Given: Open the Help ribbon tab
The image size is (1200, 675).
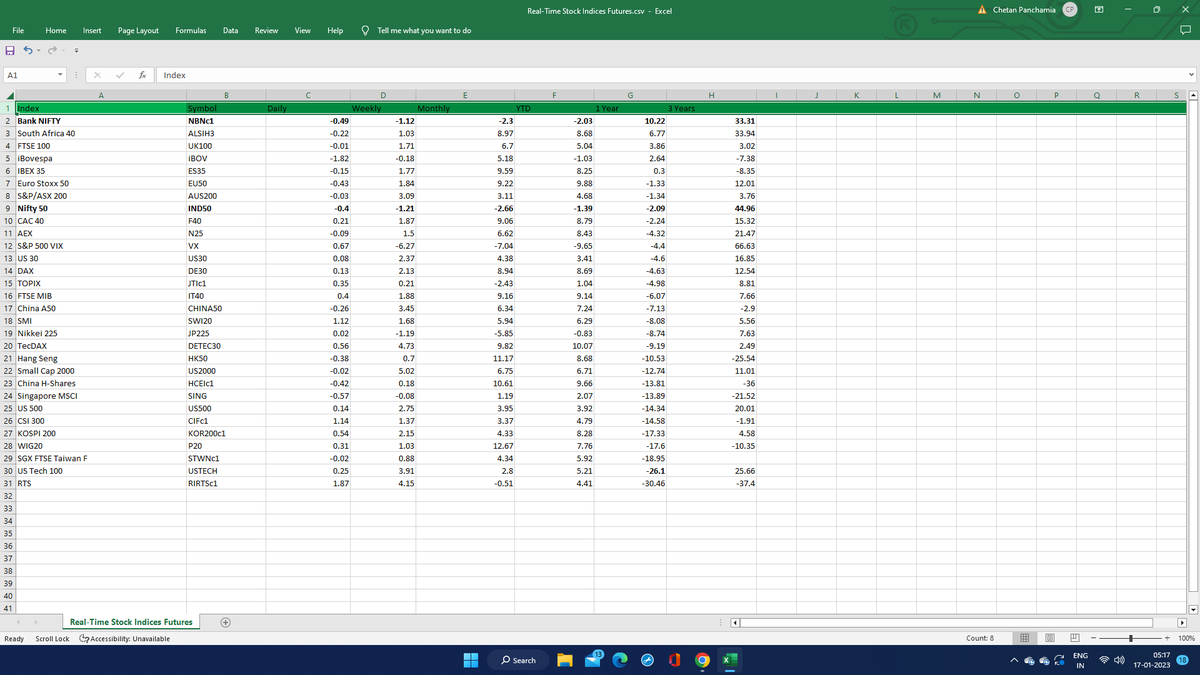Looking at the screenshot, I should (336, 31).
